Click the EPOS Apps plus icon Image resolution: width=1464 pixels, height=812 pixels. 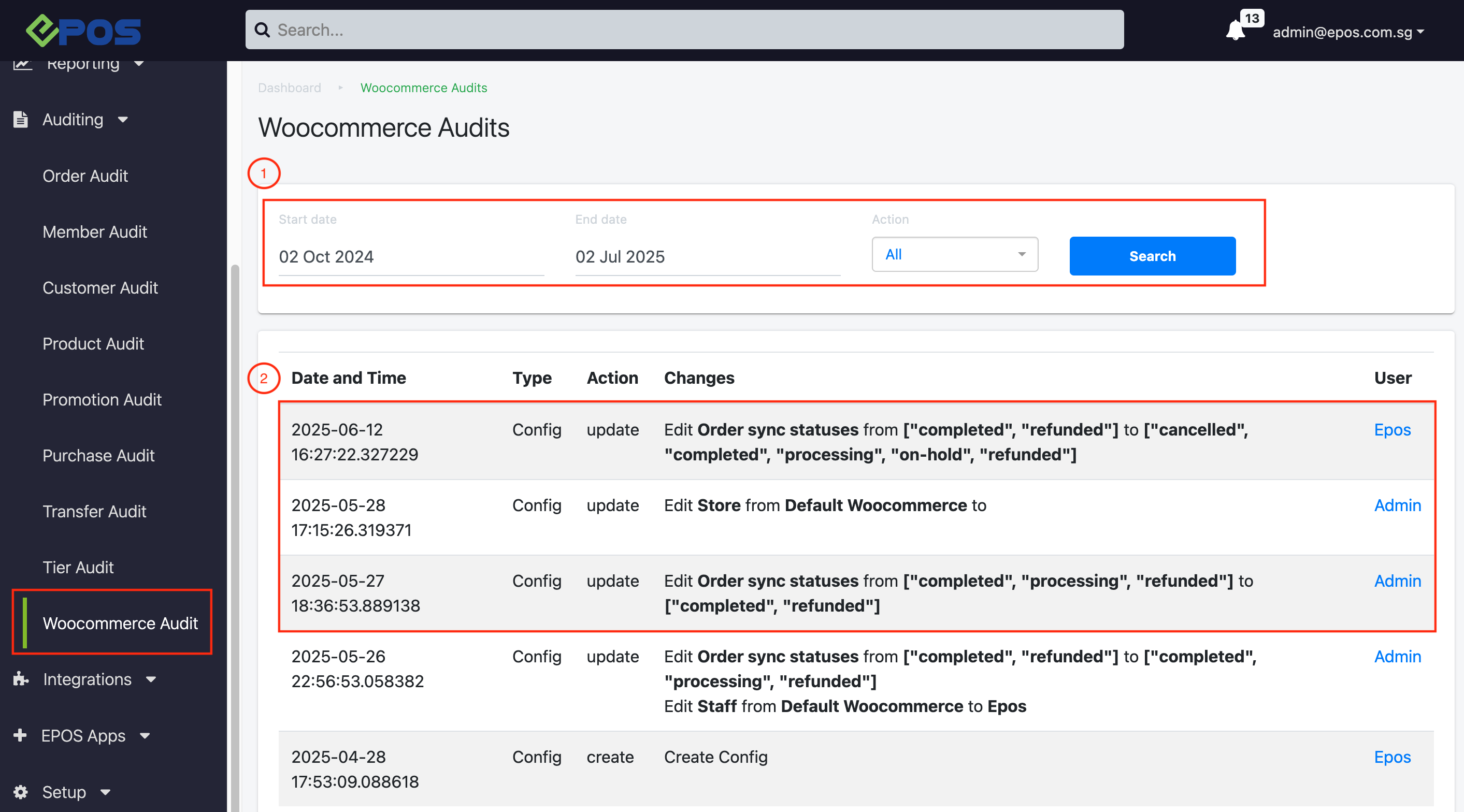point(20,735)
